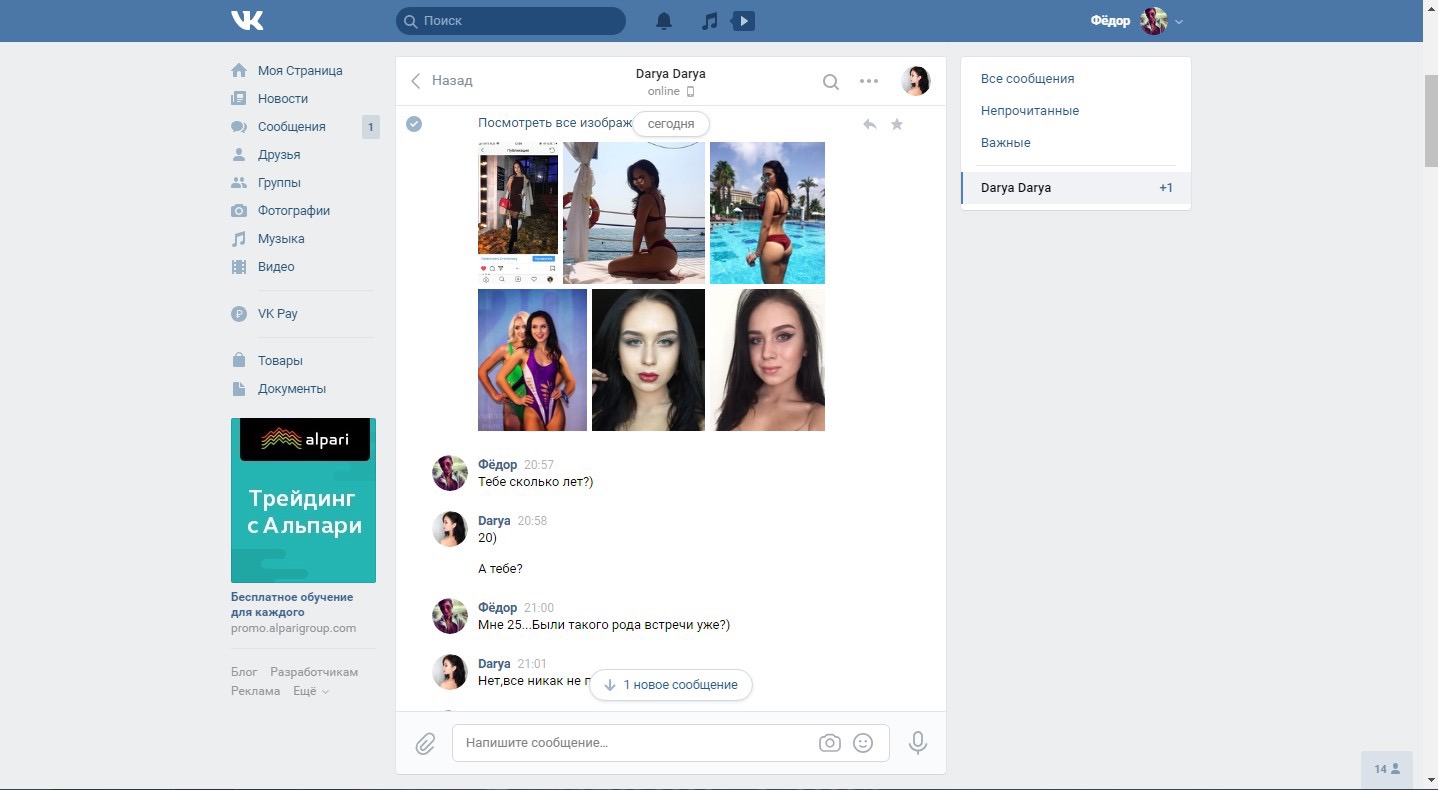This screenshot has width=1438, height=790.
Task: Open the Реклама footer link
Action: (x=255, y=691)
